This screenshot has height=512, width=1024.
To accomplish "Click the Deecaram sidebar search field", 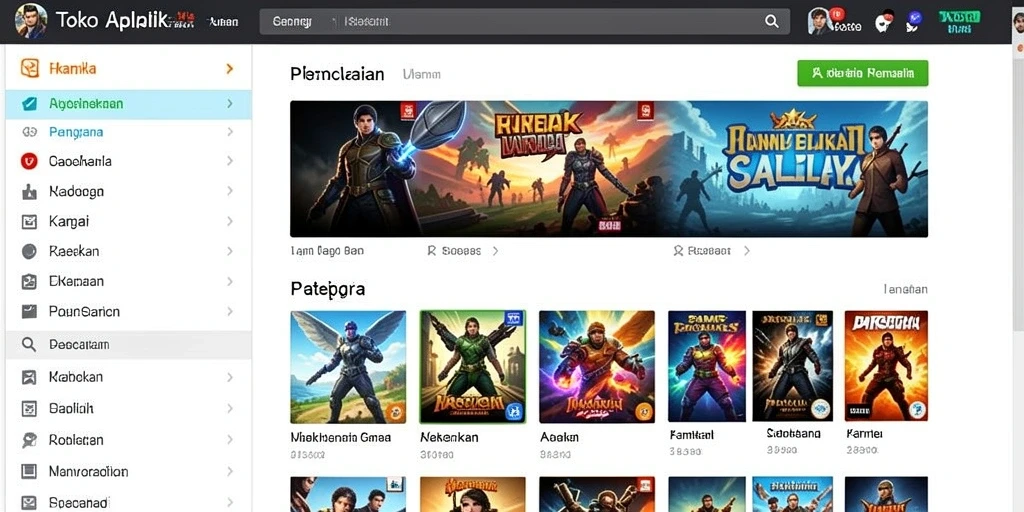I will (129, 344).
